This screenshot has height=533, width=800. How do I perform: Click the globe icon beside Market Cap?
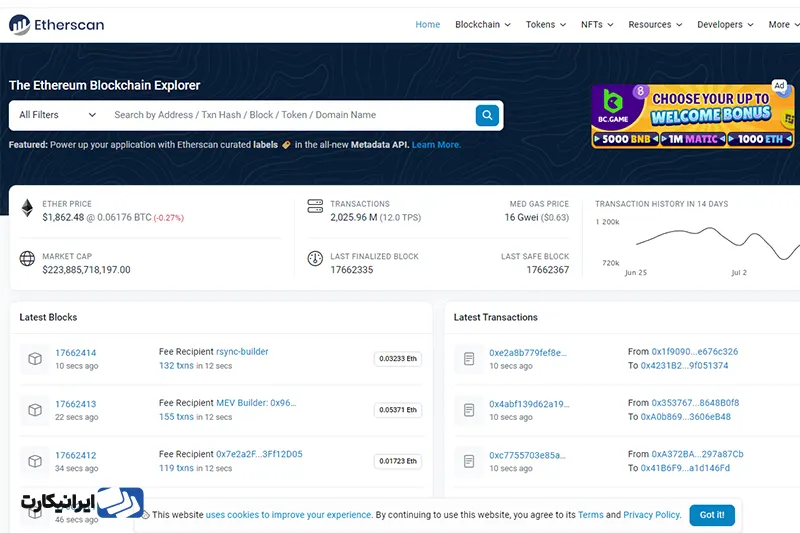click(27, 259)
